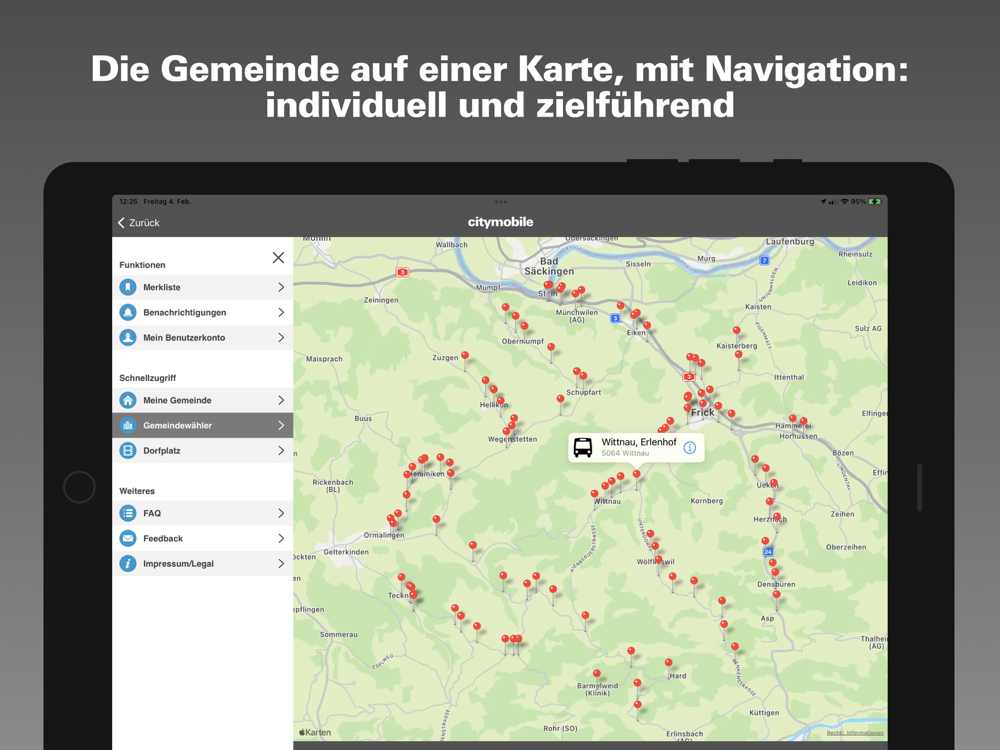The image size is (1000, 750).
Task: Tap the Wi-Fi indicator in status bar
Action: (x=844, y=202)
